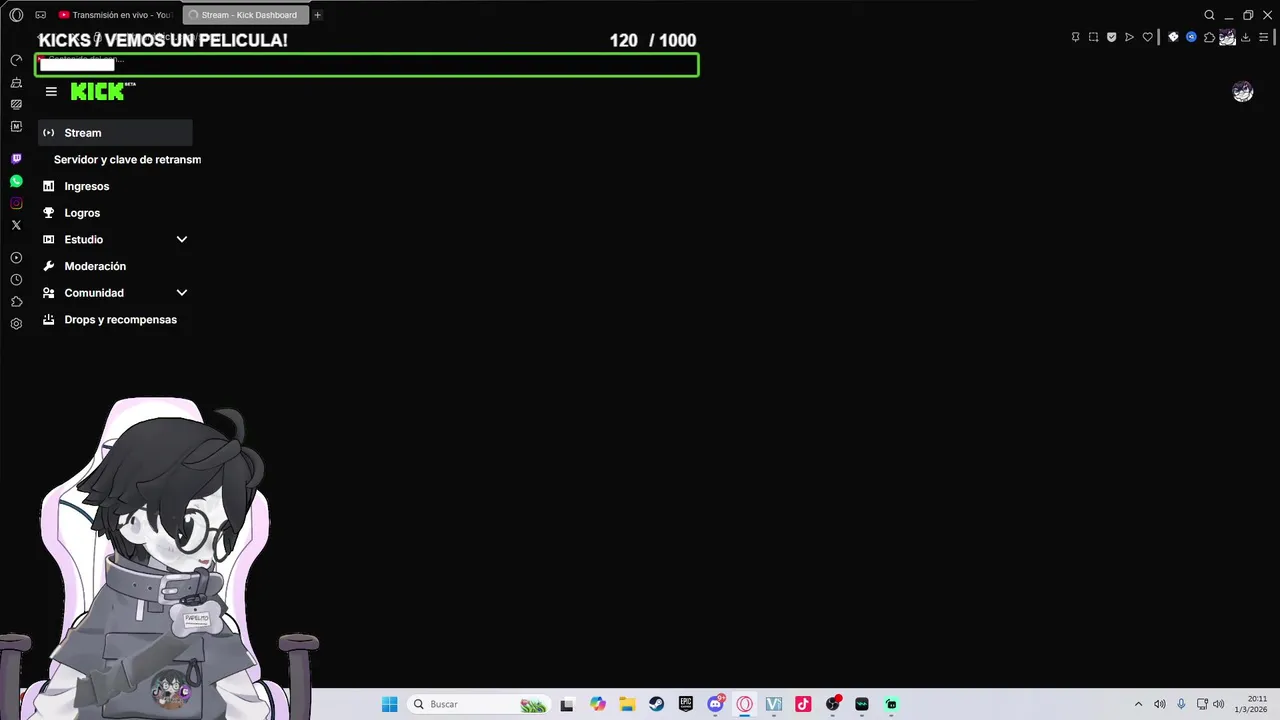Select the Stream - Kick Dashboard tab
The width and height of the screenshot is (1280, 720).
click(246, 15)
